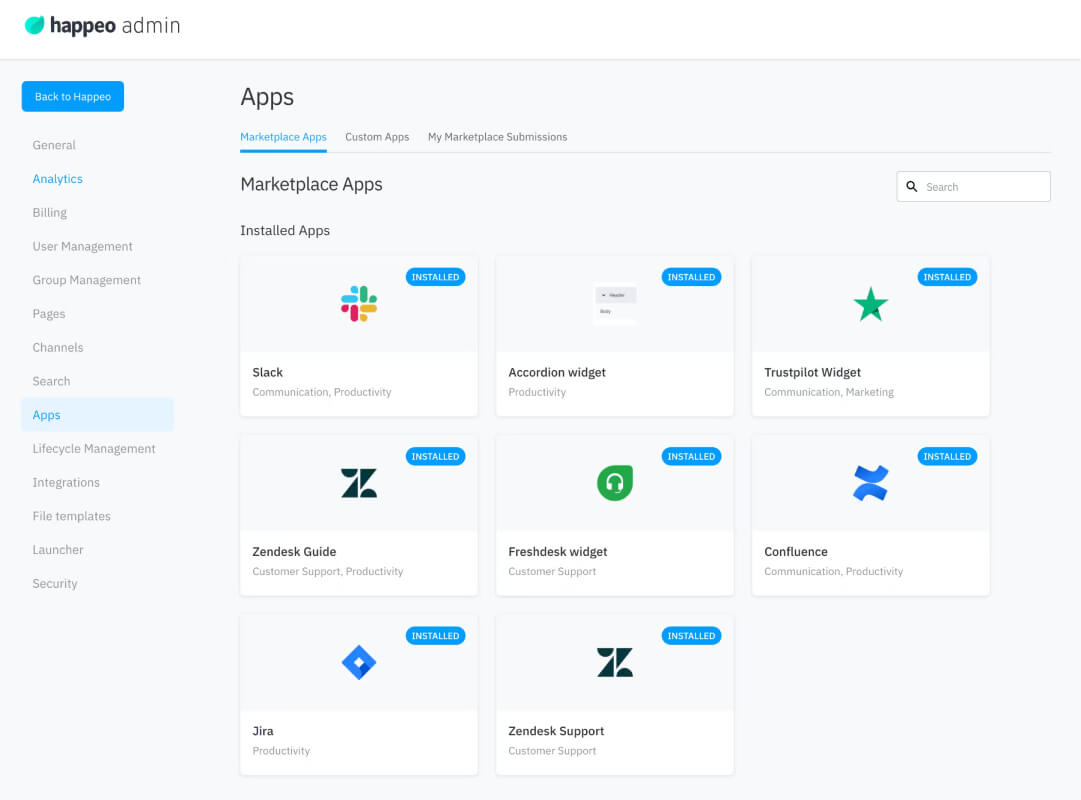Screen dimensions: 1081x800
Task: Click the INSTALLED badge on Slack card
Action: coord(435,277)
